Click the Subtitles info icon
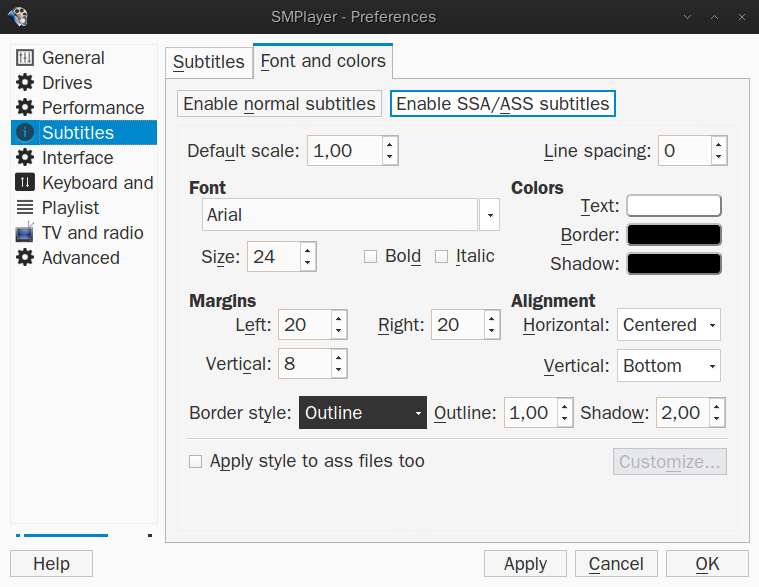759x587 pixels. coord(25,132)
